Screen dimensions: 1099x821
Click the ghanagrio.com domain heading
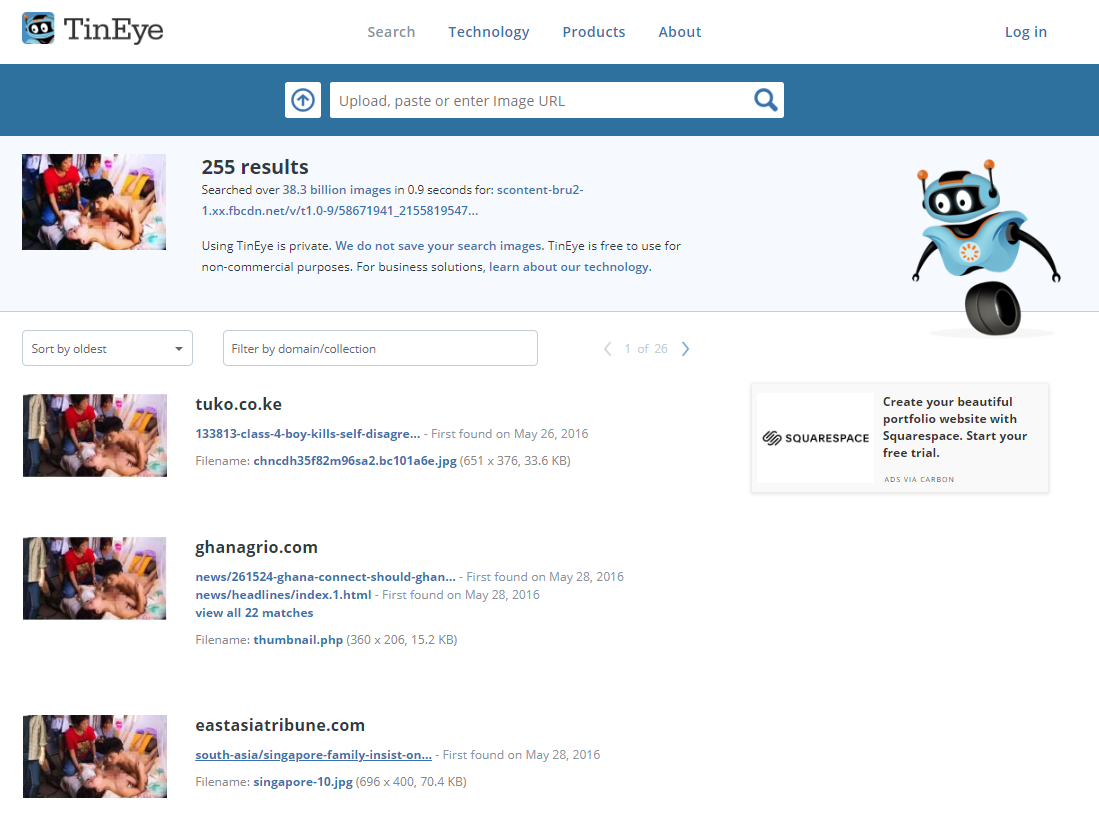[x=257, y=548]
